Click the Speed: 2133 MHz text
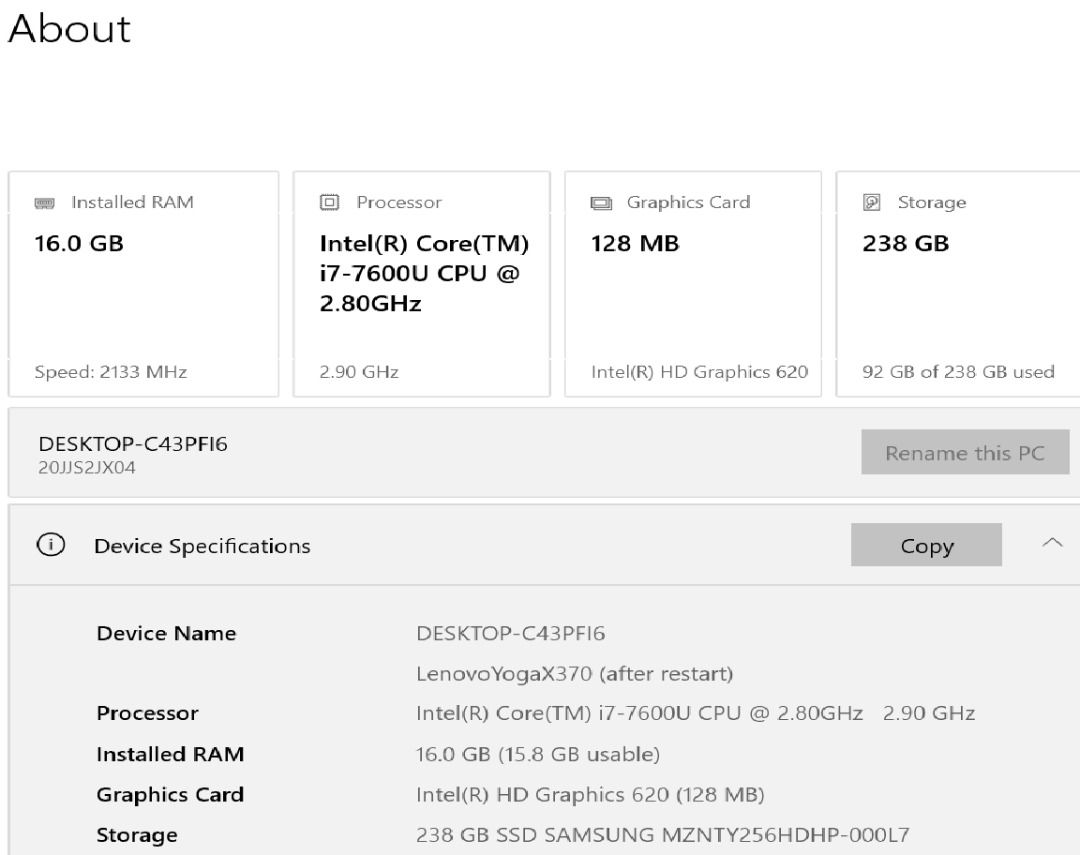The width and height of the screenshot is (1080, 855). click(x=110, y=372)
